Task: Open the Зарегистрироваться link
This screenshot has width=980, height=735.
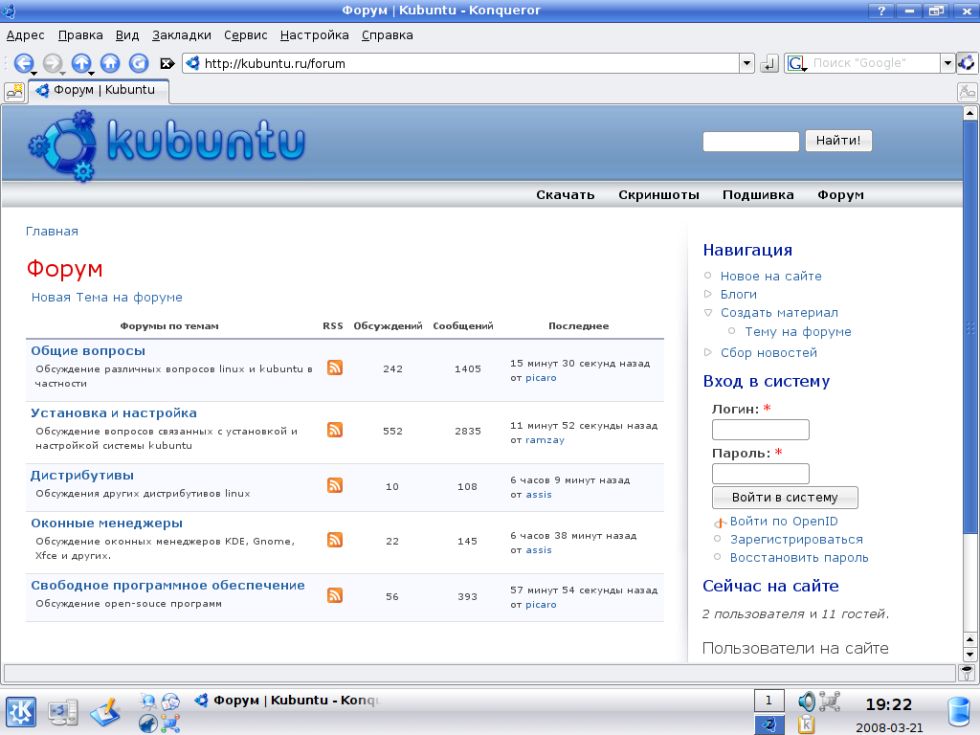Action: pyautogui.click(x=796, y=539)
